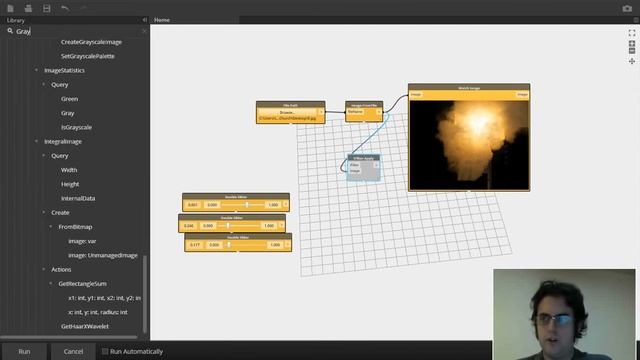Select Width under IntegralImage Query
The height and width of the screenshot is (360, 640).
tap(69, 170)
